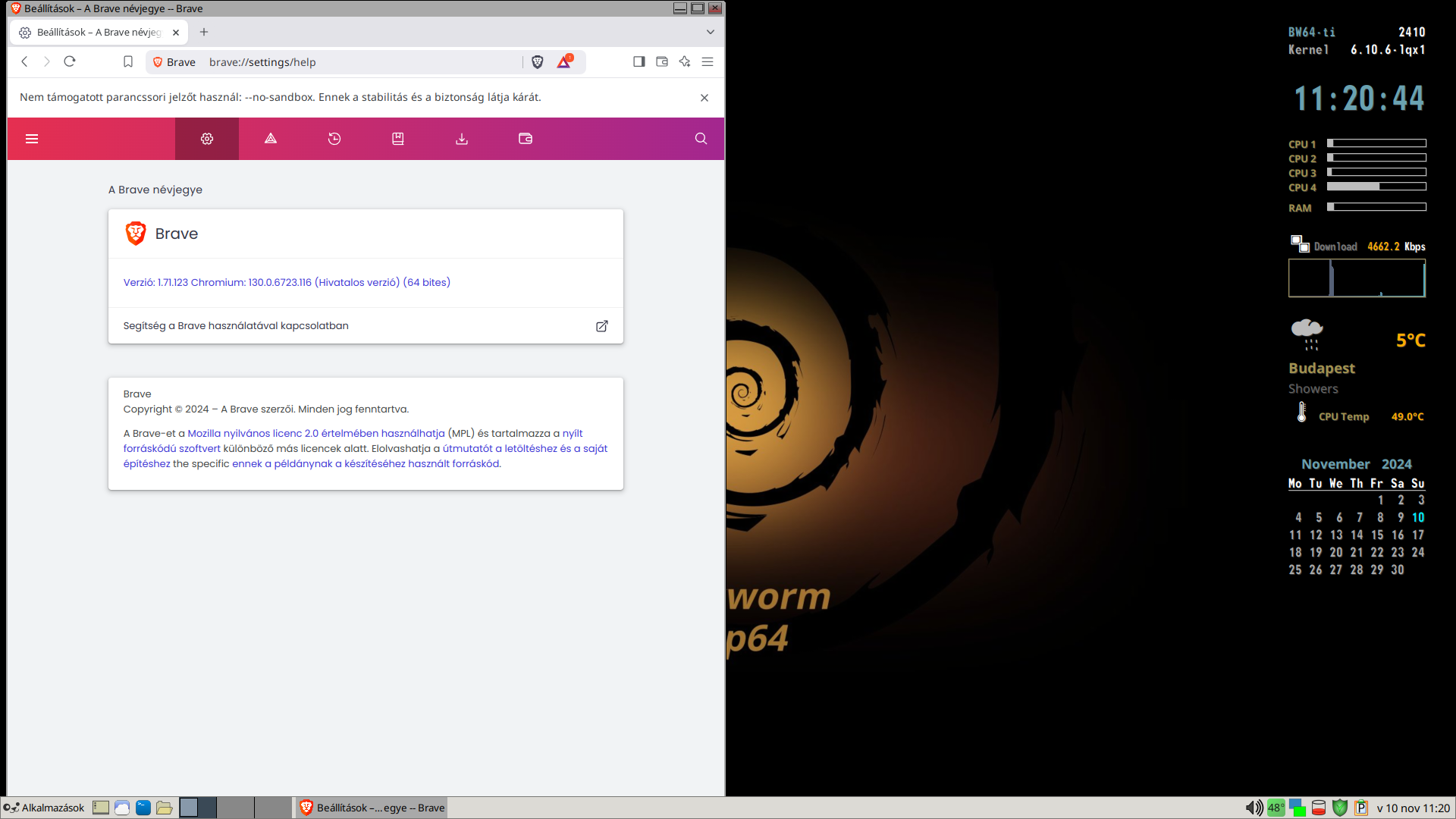Open the settings hamburger menu in the pink bar
The width and height of the screenshot is (1456, 819).
(32, 139)
